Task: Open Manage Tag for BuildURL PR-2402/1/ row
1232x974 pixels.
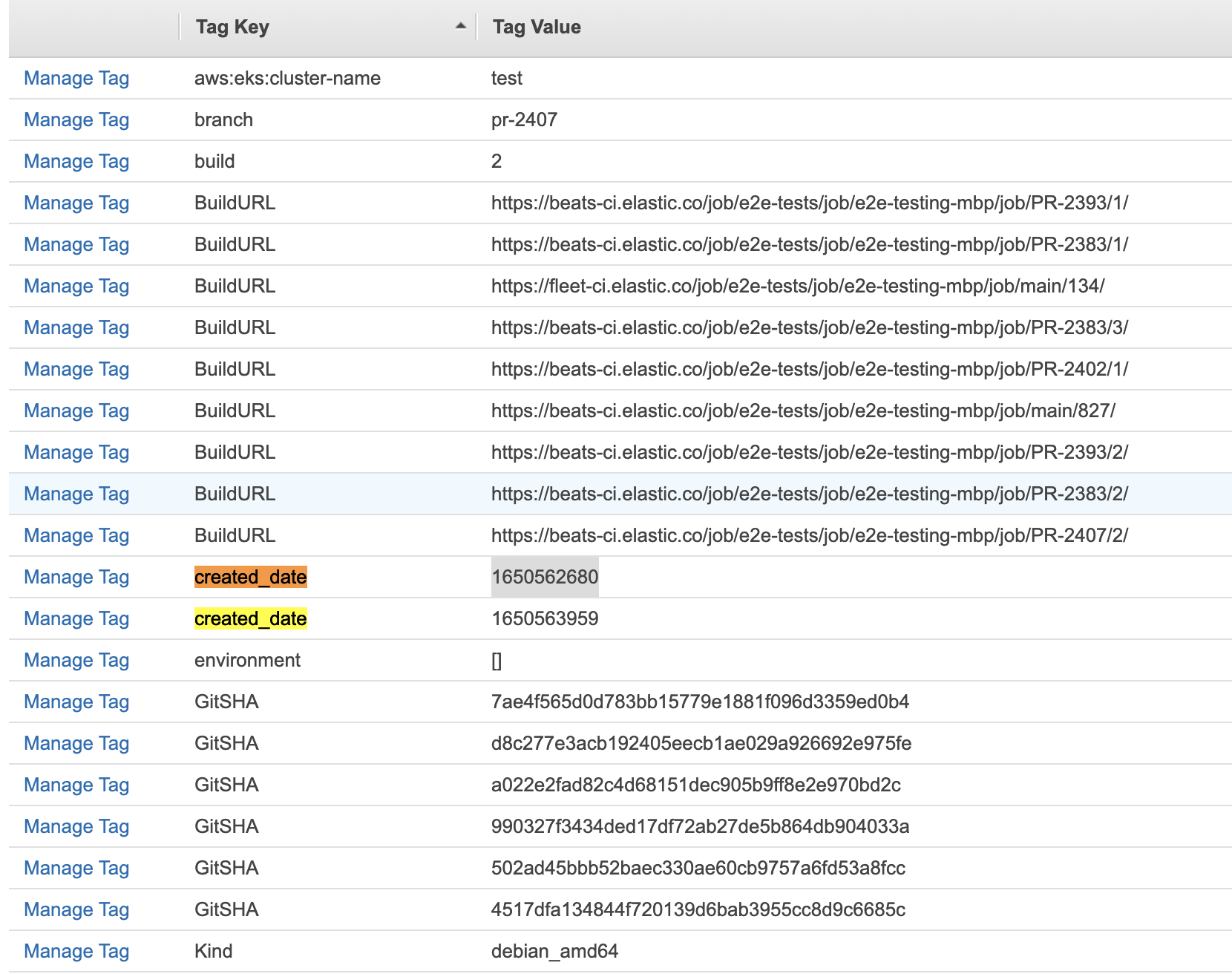Action: [76, 369]
